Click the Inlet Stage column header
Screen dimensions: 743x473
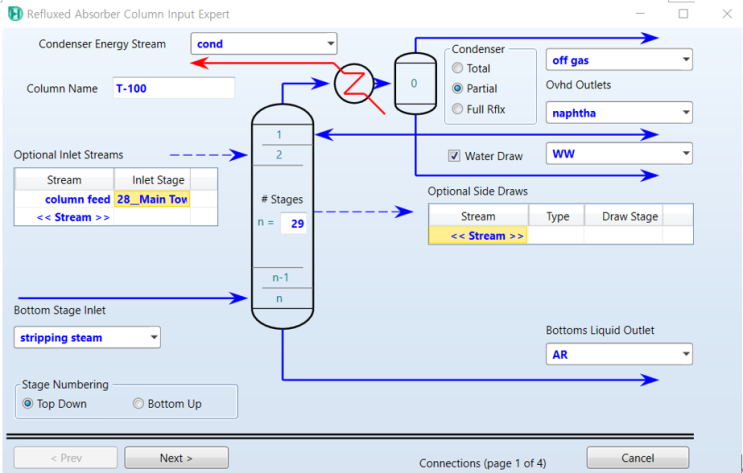(x=152, y=180)
